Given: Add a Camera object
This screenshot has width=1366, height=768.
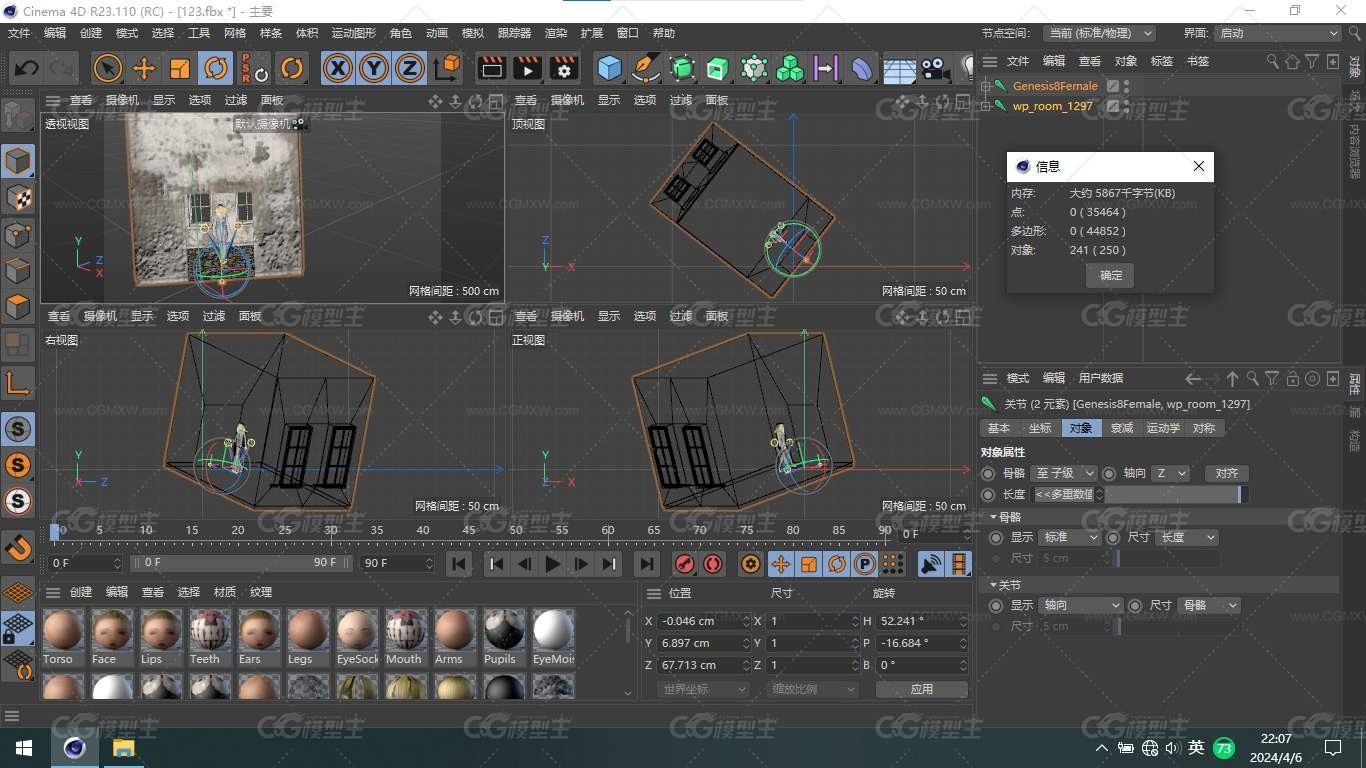Looking at the screenshot, I should coord(935,68).
